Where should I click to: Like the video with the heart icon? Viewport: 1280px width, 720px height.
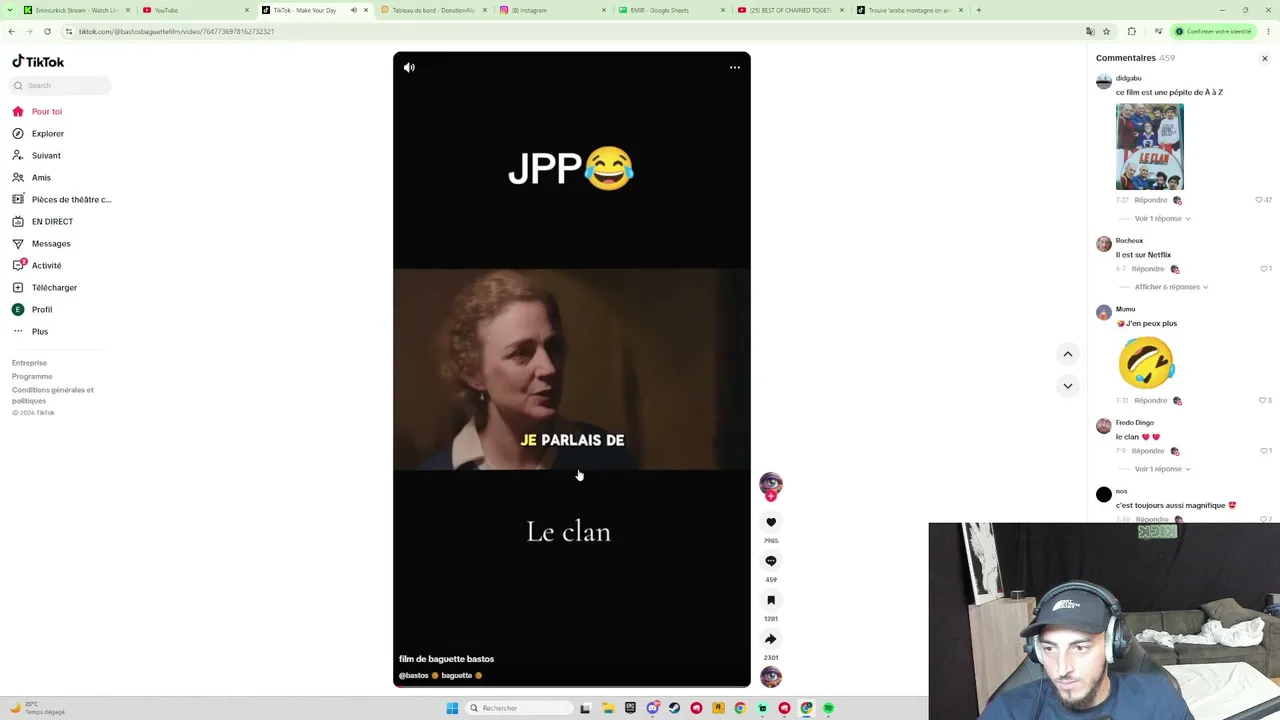(x=771, y=522)
